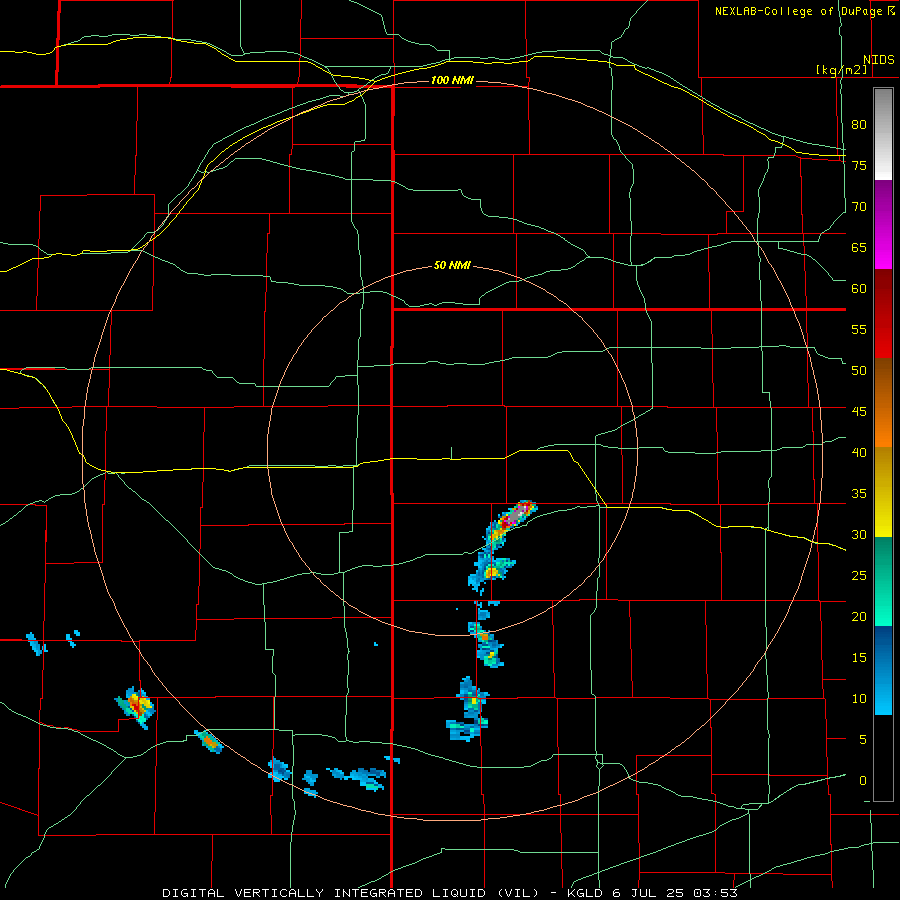Click the Digital Vertically Integrated Liquid caption

tap(449, 893)
